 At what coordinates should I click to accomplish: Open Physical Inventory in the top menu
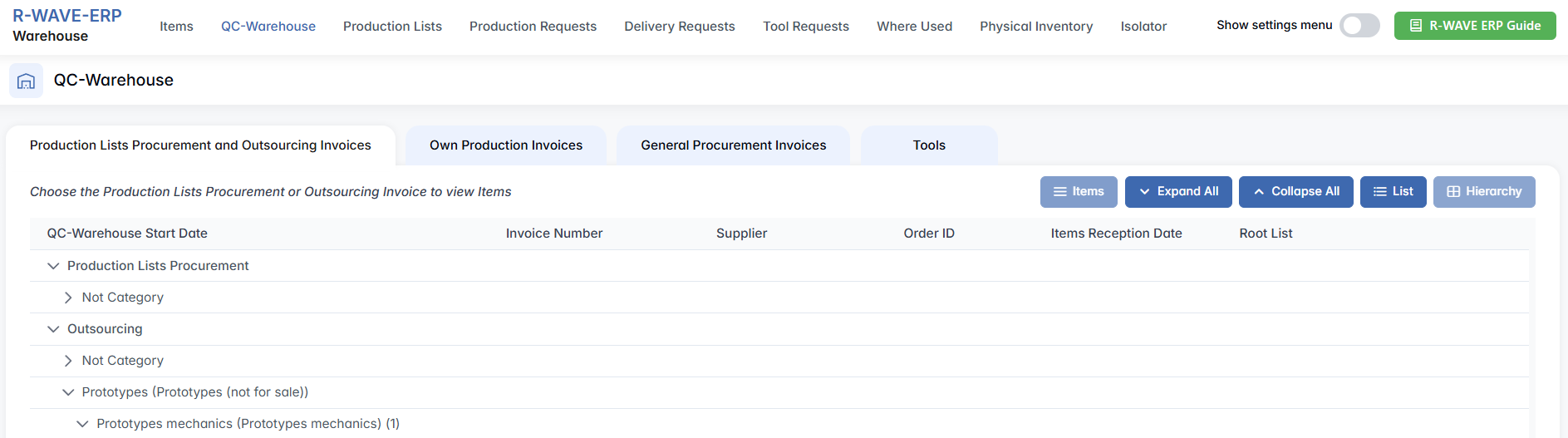[1035, 27]
